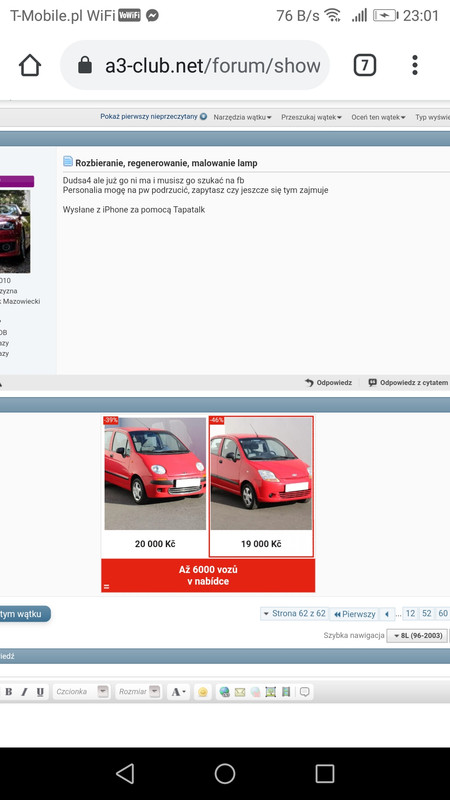This screenshot has width=450, height=800.
Task: Click the text 'Wysłane z iPhone za pomocą Tapatalk'
Action: [x=134, y=210]
